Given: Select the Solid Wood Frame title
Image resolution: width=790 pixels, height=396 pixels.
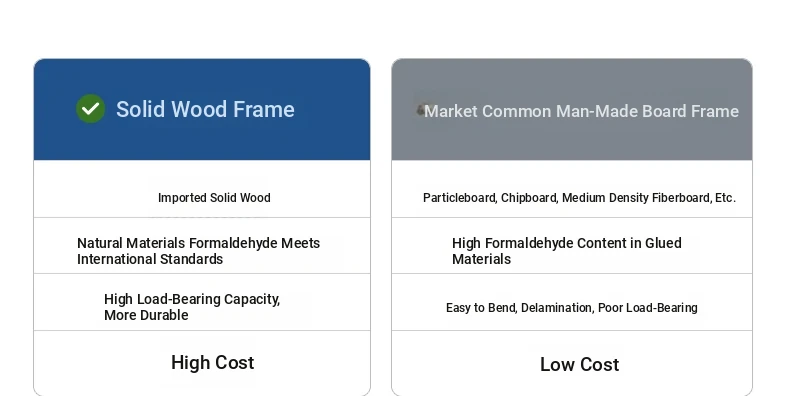Looking at the screenshot, I should tap(205, 109).
